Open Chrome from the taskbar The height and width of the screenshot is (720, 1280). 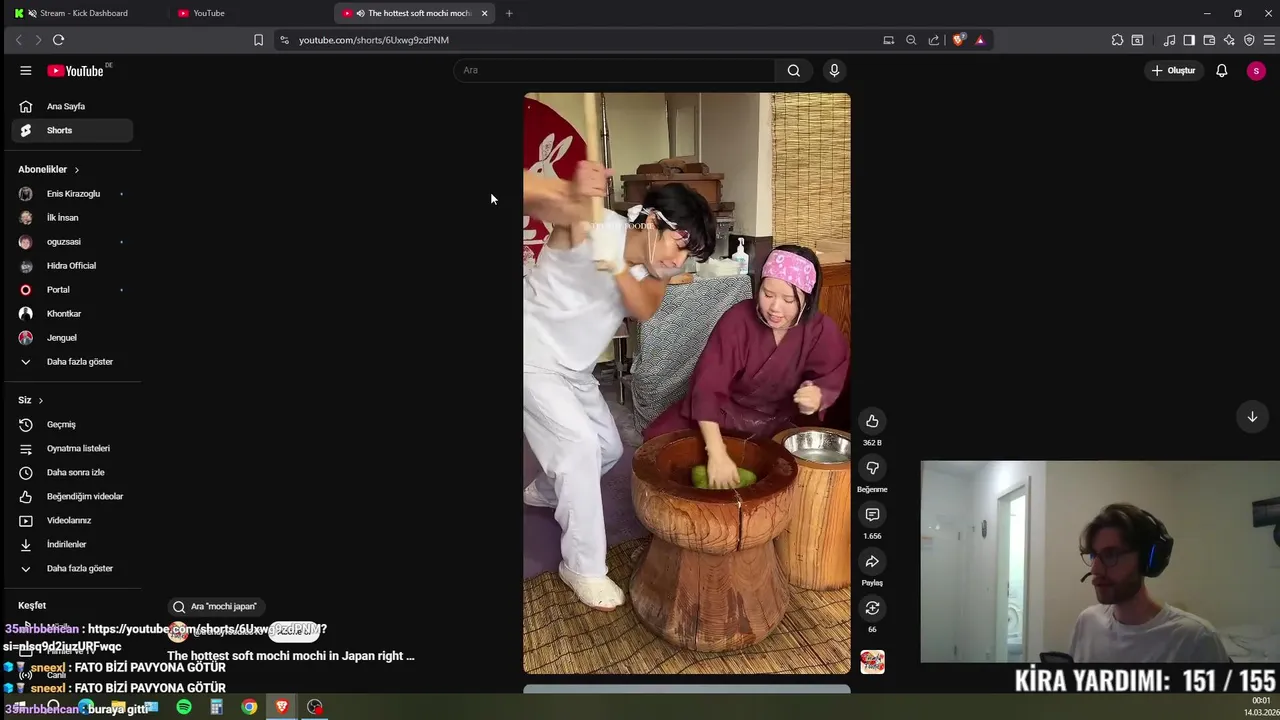point(249,707)
